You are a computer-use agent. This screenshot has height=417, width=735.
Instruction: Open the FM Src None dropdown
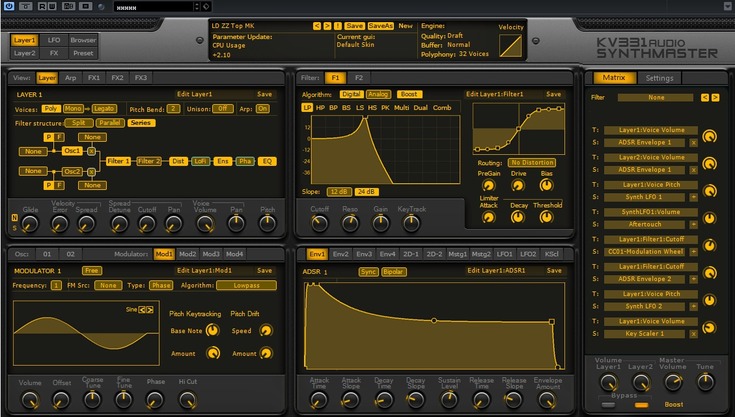pos(108,285)
